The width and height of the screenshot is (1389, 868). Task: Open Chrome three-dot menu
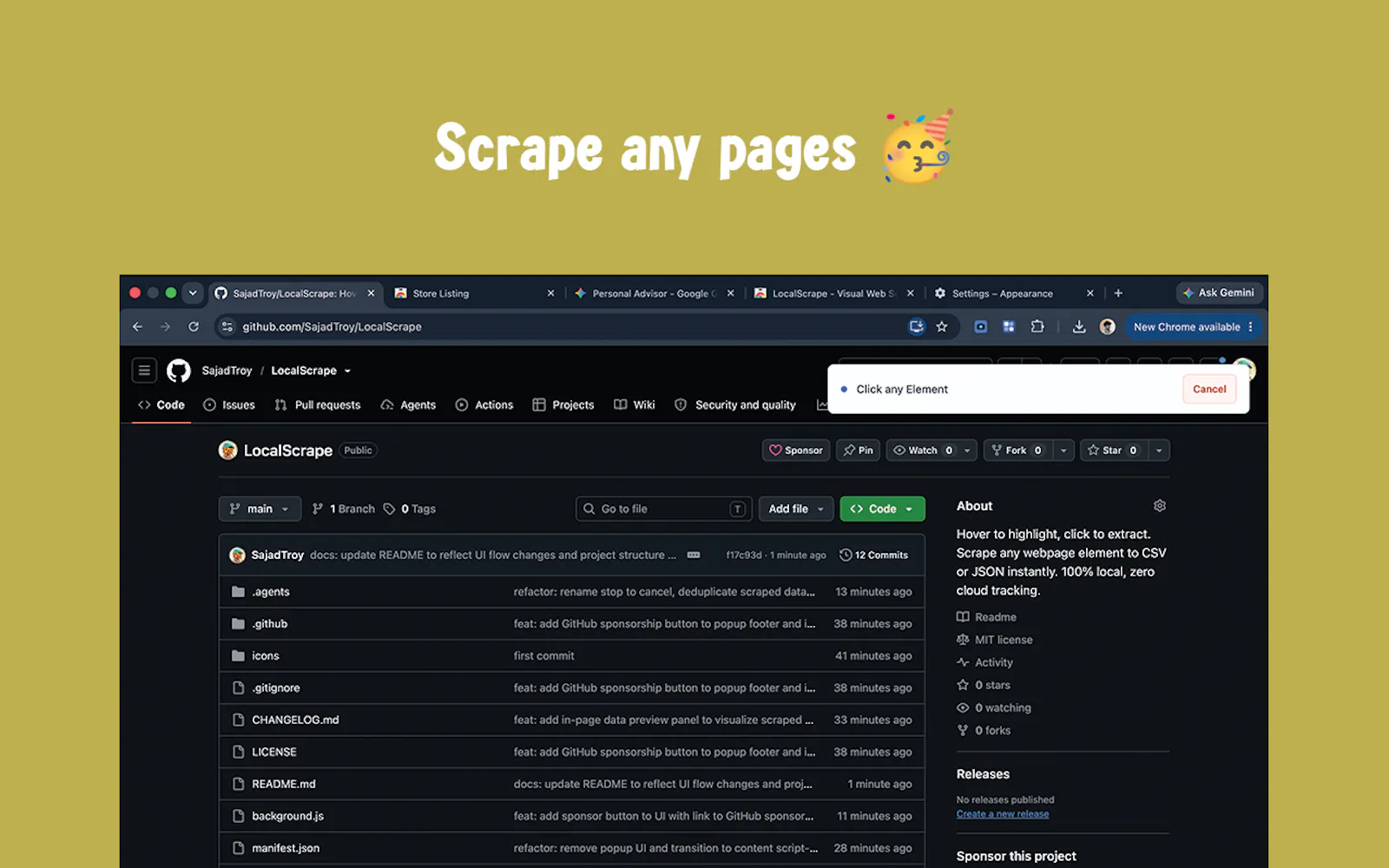1250,326
